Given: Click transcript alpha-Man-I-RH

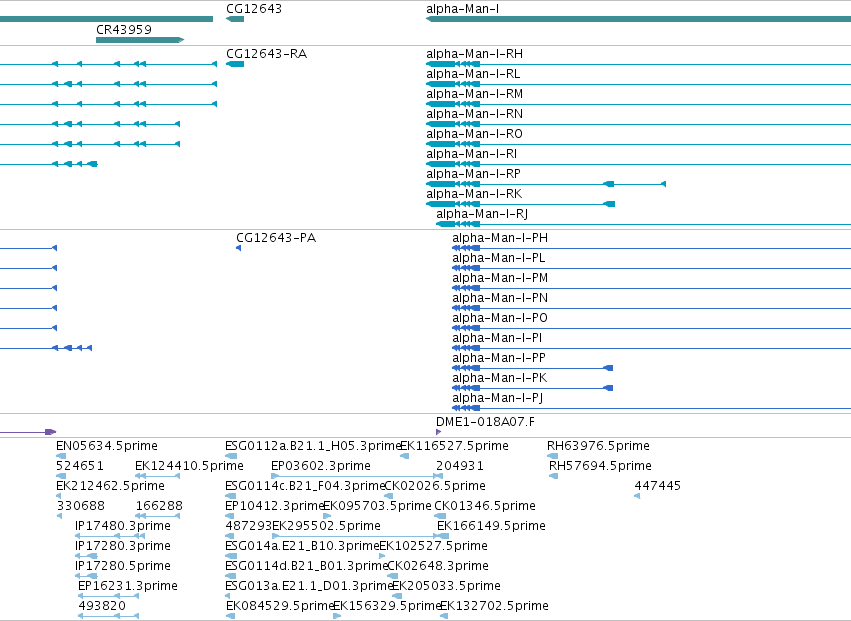Looking at the screenshot, I should pyautogui.click(x=638, y=64).
